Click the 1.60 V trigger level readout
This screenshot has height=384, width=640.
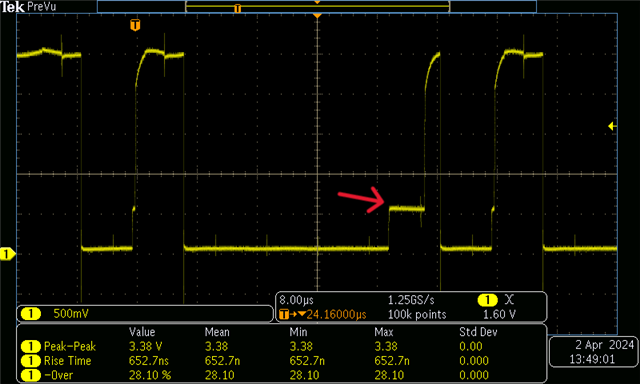tap(499, 315)
